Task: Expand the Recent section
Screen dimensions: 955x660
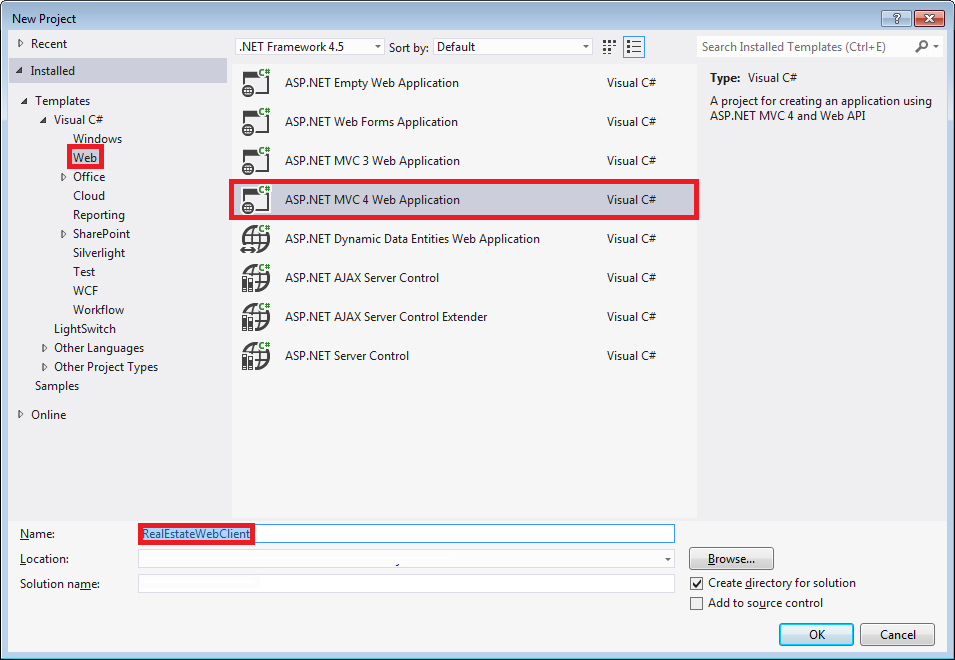Action: [21, 43]
